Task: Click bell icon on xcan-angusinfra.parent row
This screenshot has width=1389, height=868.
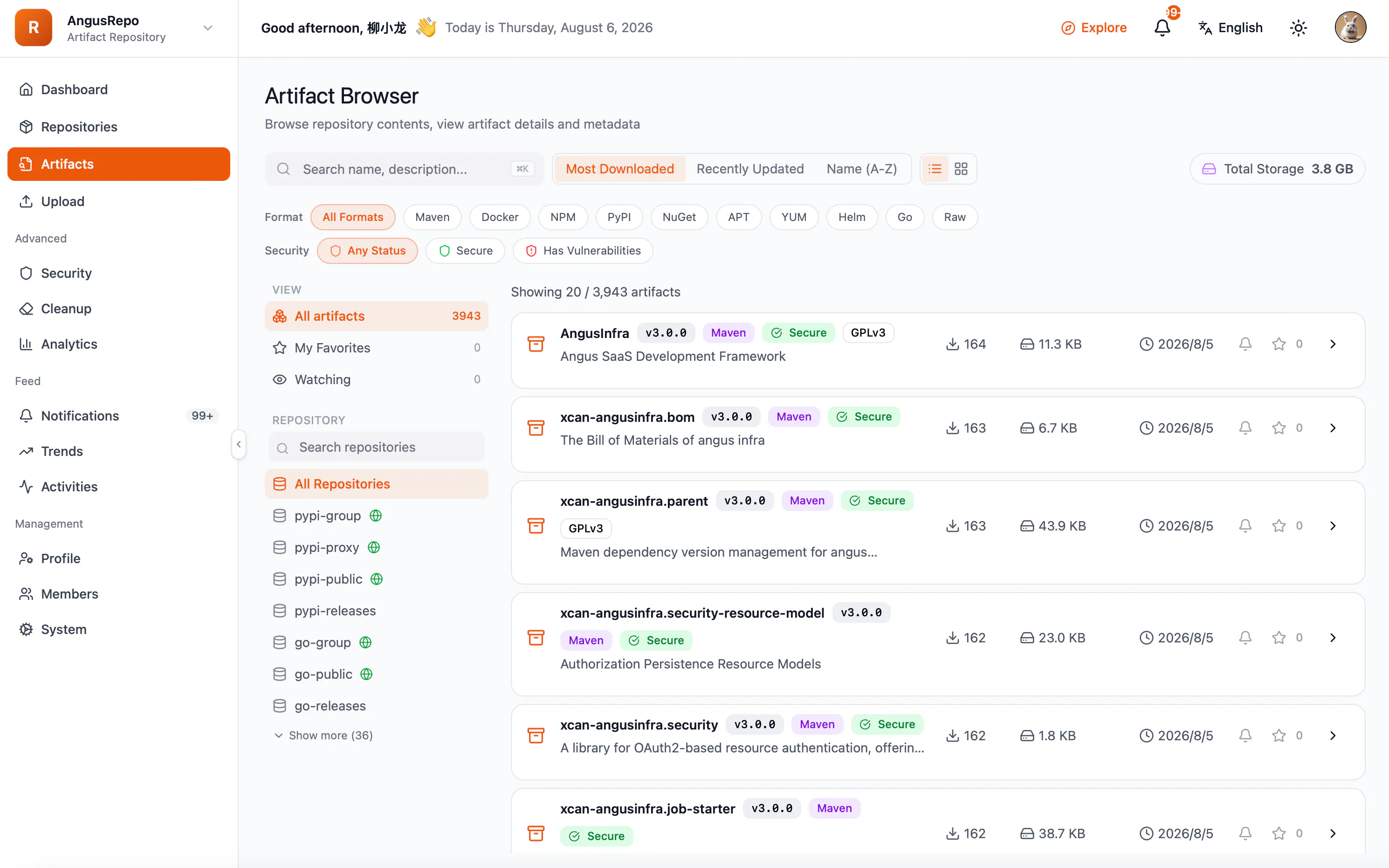Action: [1245, 526]
